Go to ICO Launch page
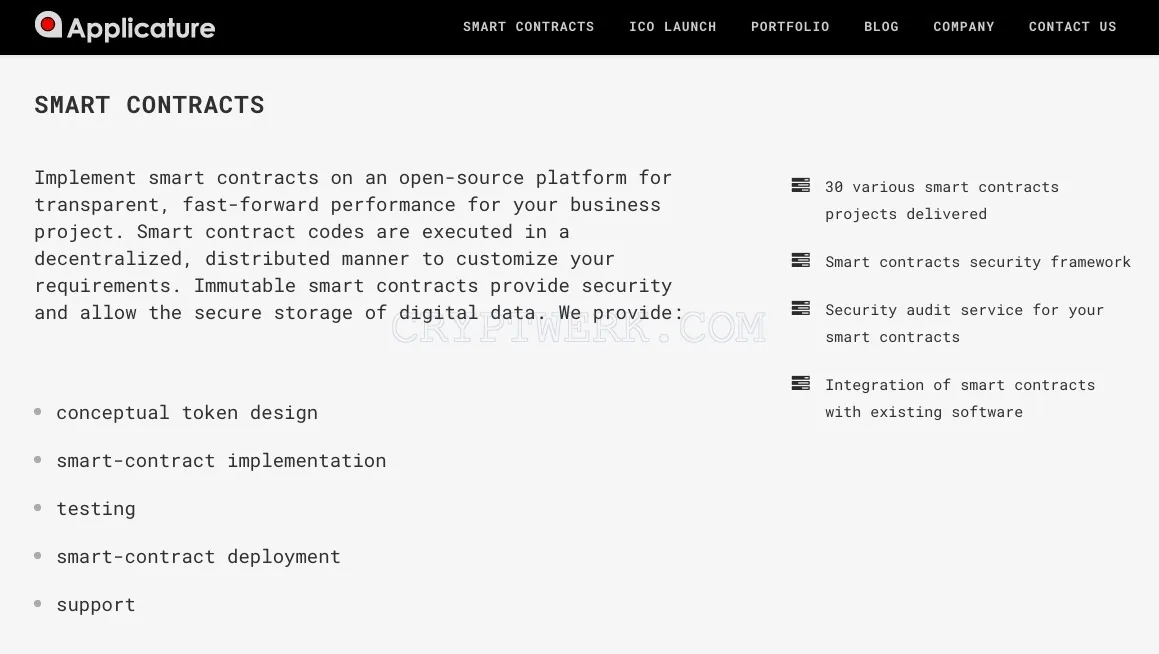This screenshot has width=1159, height=654. click(x=673, y=27)
